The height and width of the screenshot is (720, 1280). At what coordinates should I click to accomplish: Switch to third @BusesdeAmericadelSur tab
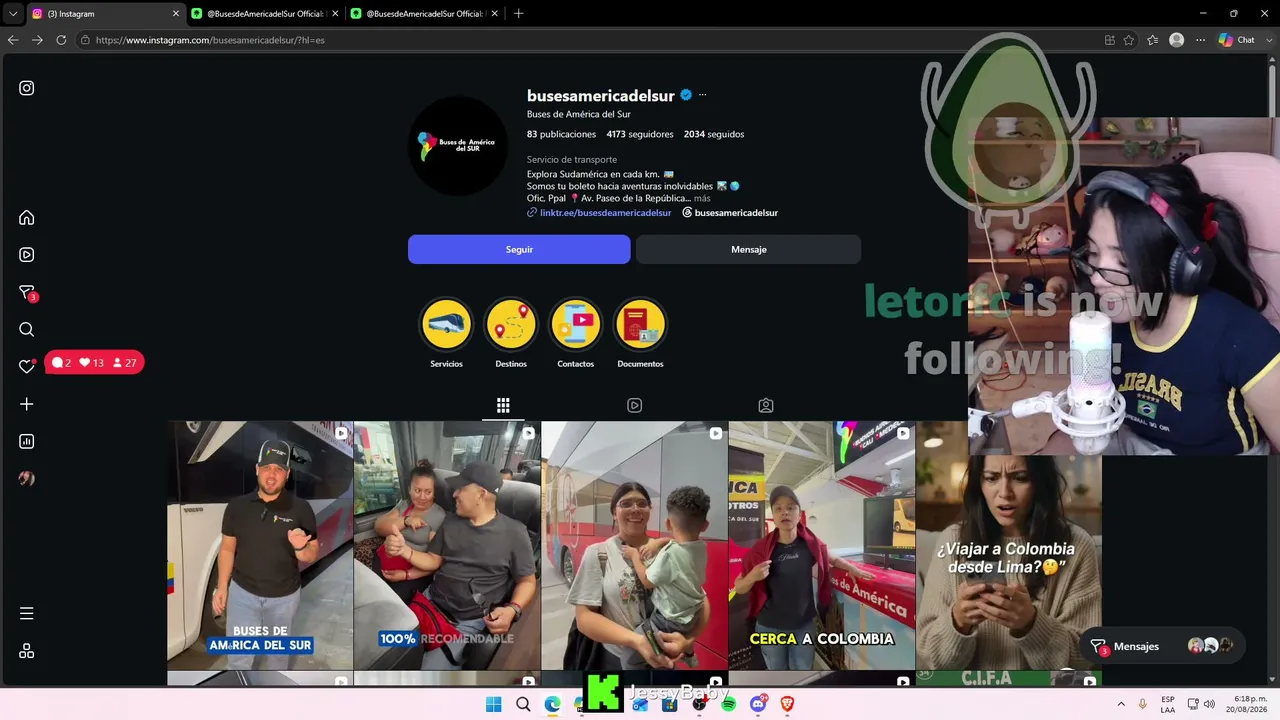425,14
